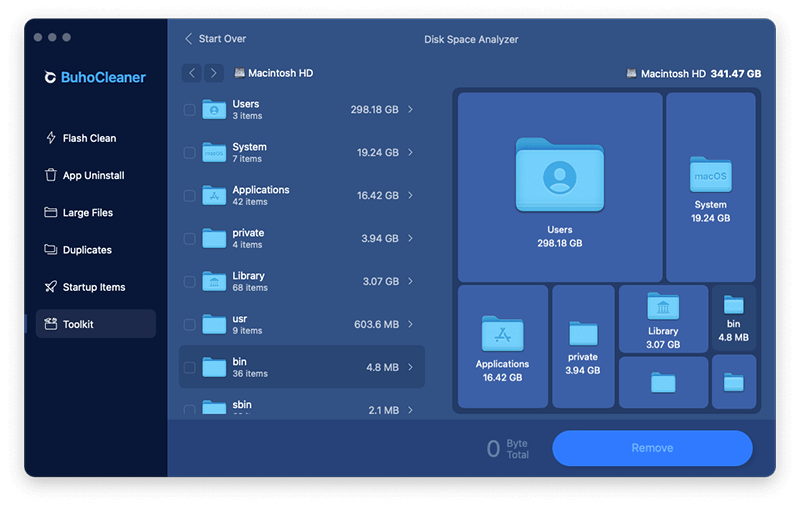Image resolution: width=800 pixels, height=507 pixels.
Task: Select the Library tile in treemap
Action: click(x=663, y=319)
